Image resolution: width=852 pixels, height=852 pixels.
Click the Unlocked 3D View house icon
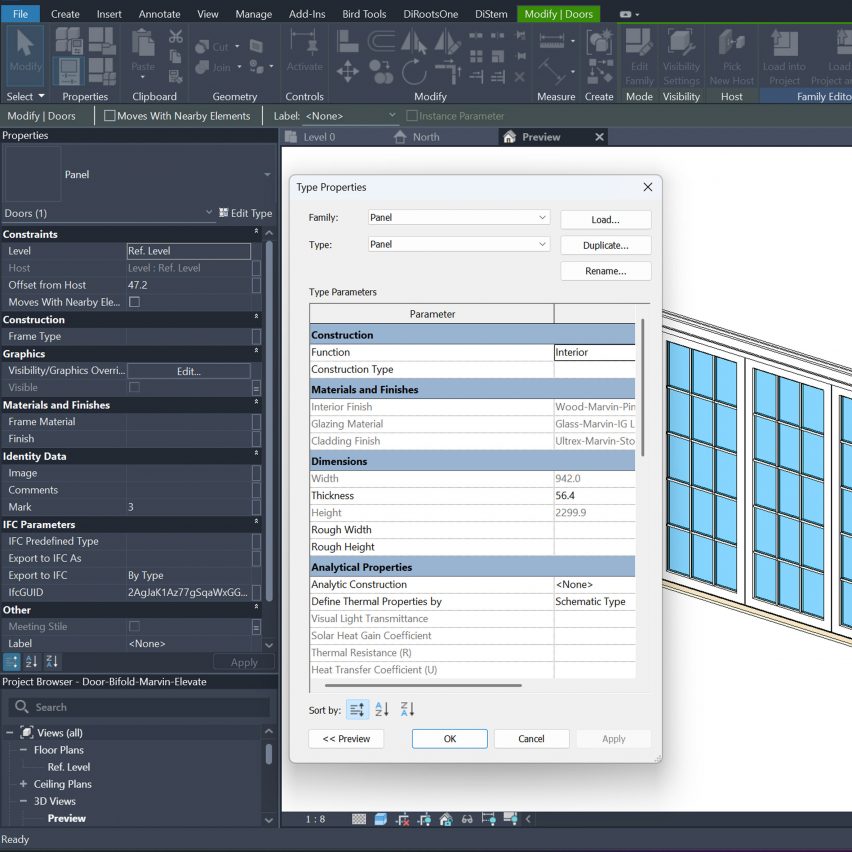(x=446, y=819)
